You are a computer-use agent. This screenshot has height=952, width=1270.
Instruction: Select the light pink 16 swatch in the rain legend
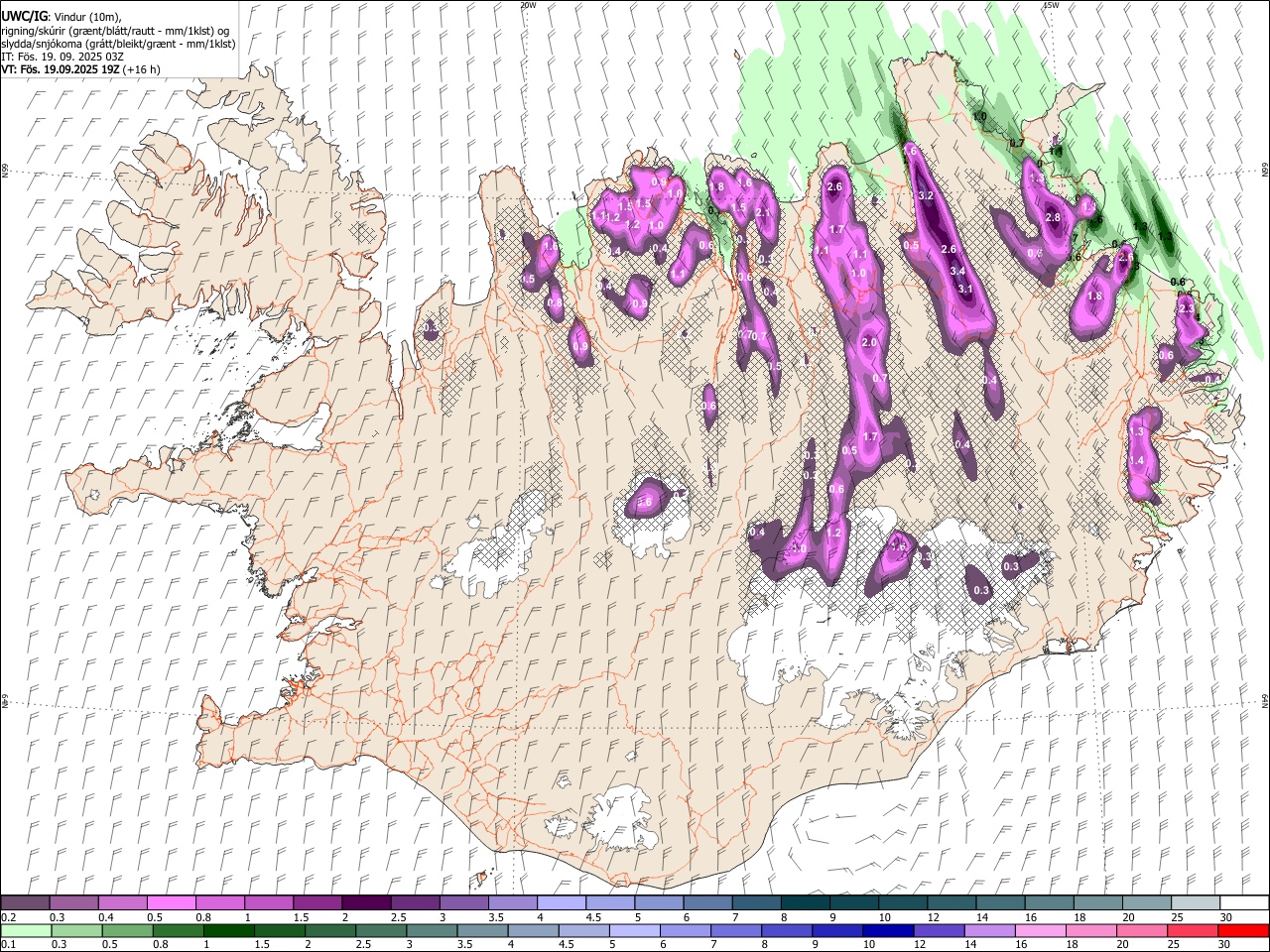pyautogui.click(x=1040, y=931)
